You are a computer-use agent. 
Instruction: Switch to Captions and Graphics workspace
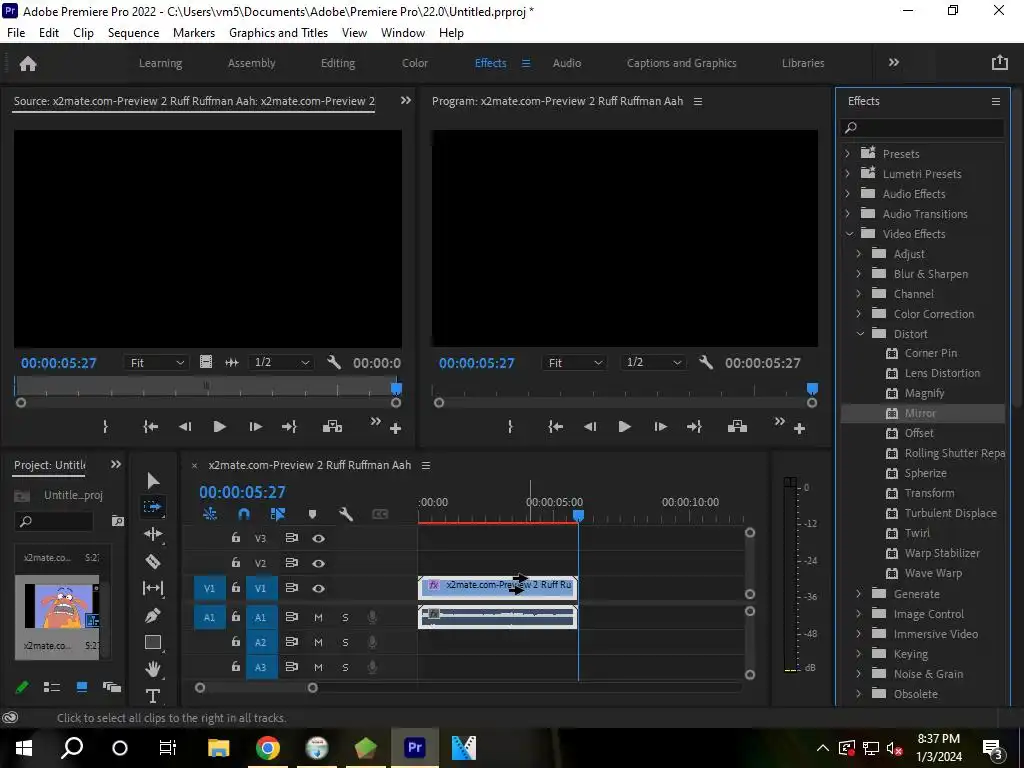click(x=681, y=63)
